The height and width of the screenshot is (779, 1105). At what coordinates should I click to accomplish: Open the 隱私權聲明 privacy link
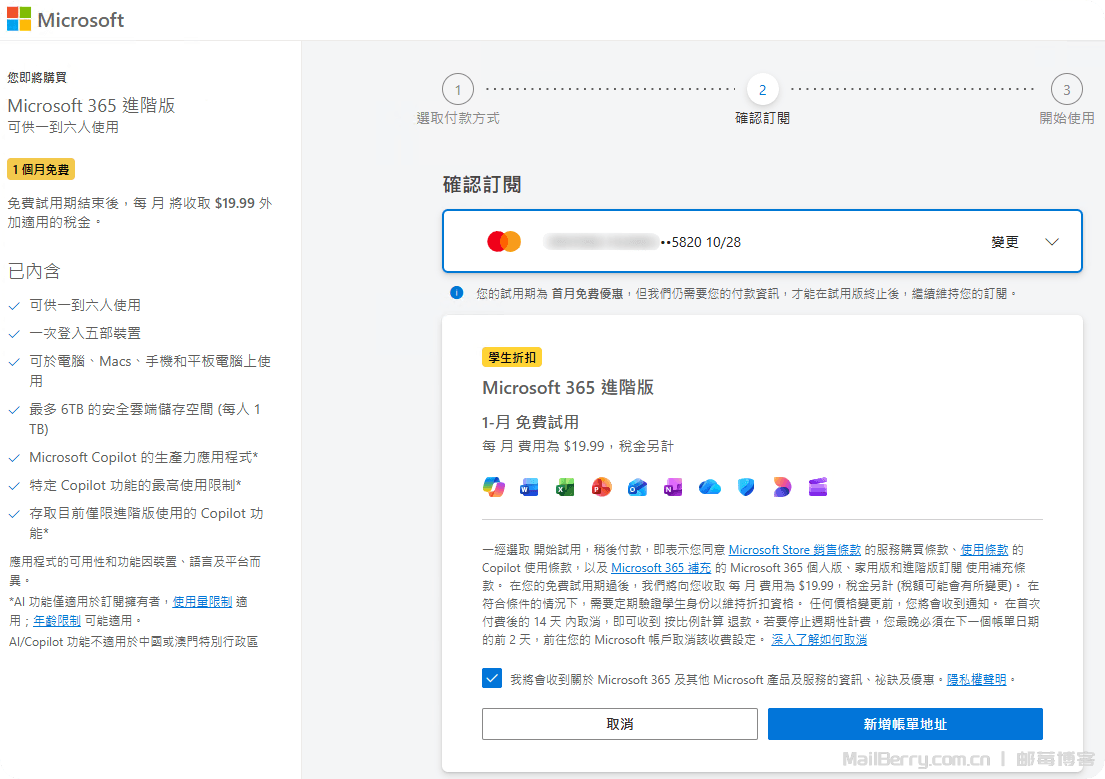[x=977, y=679]
